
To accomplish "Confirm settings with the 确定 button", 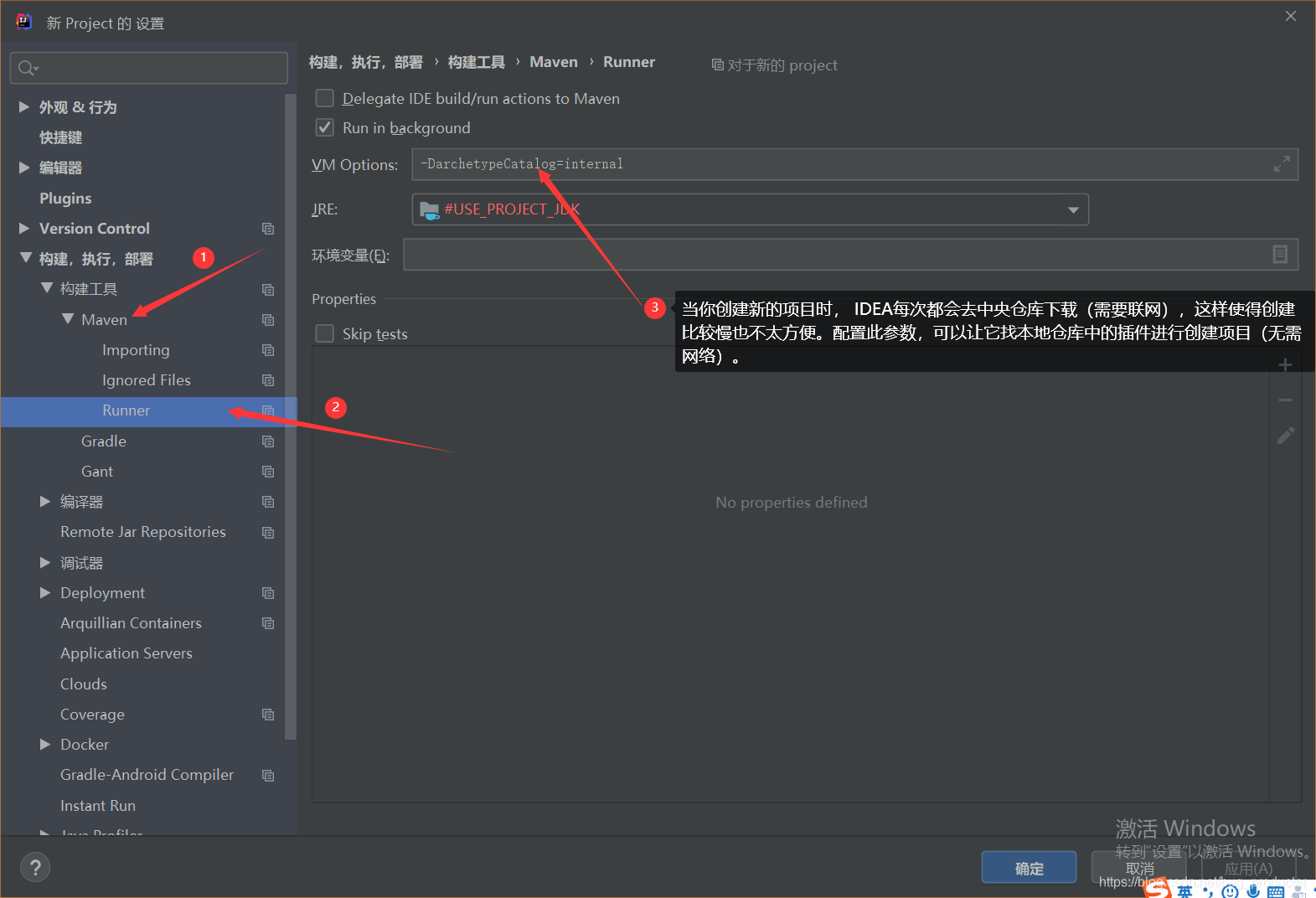I will pyautogui.click(x=1029, y=868).
